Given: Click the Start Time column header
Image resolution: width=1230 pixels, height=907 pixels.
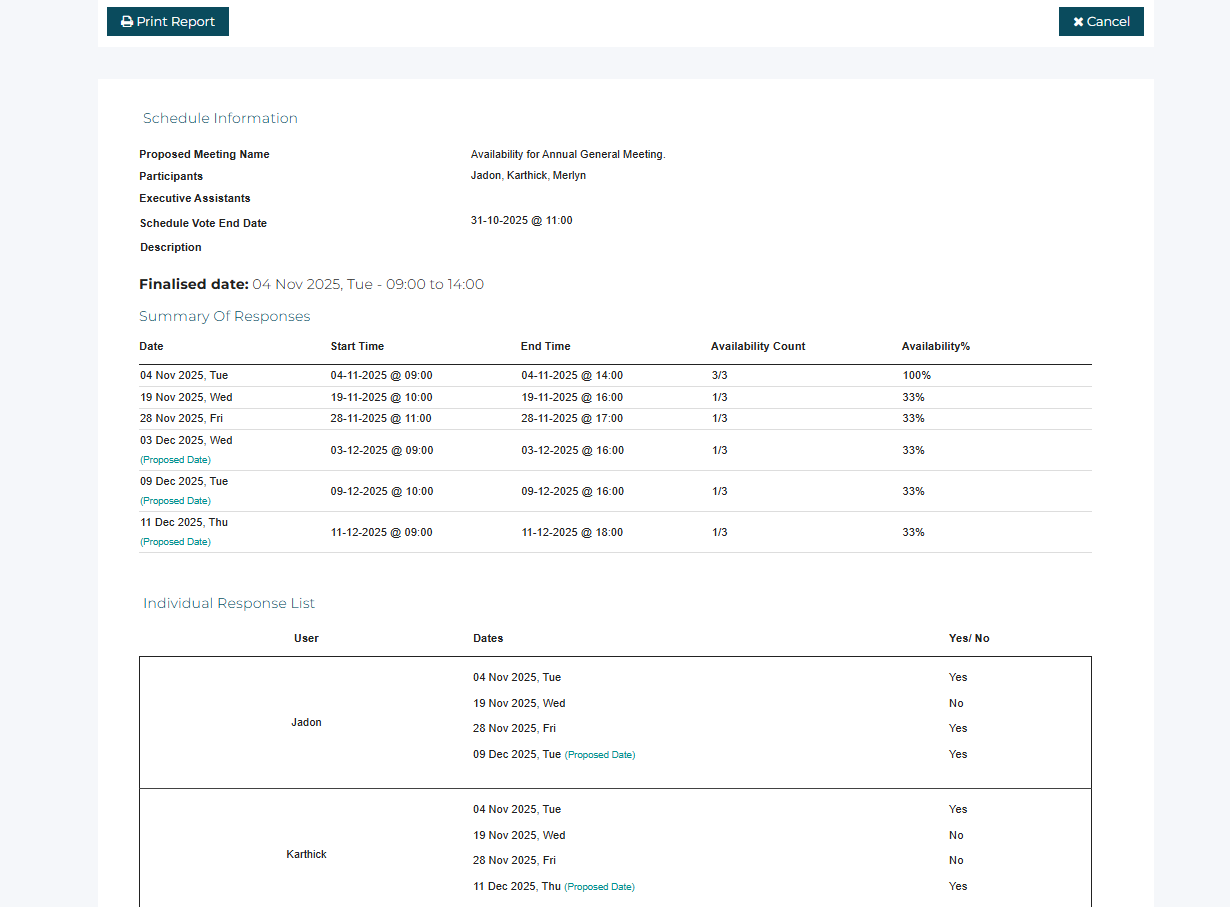Looking at the screenshot, I should tap(357, 346).
